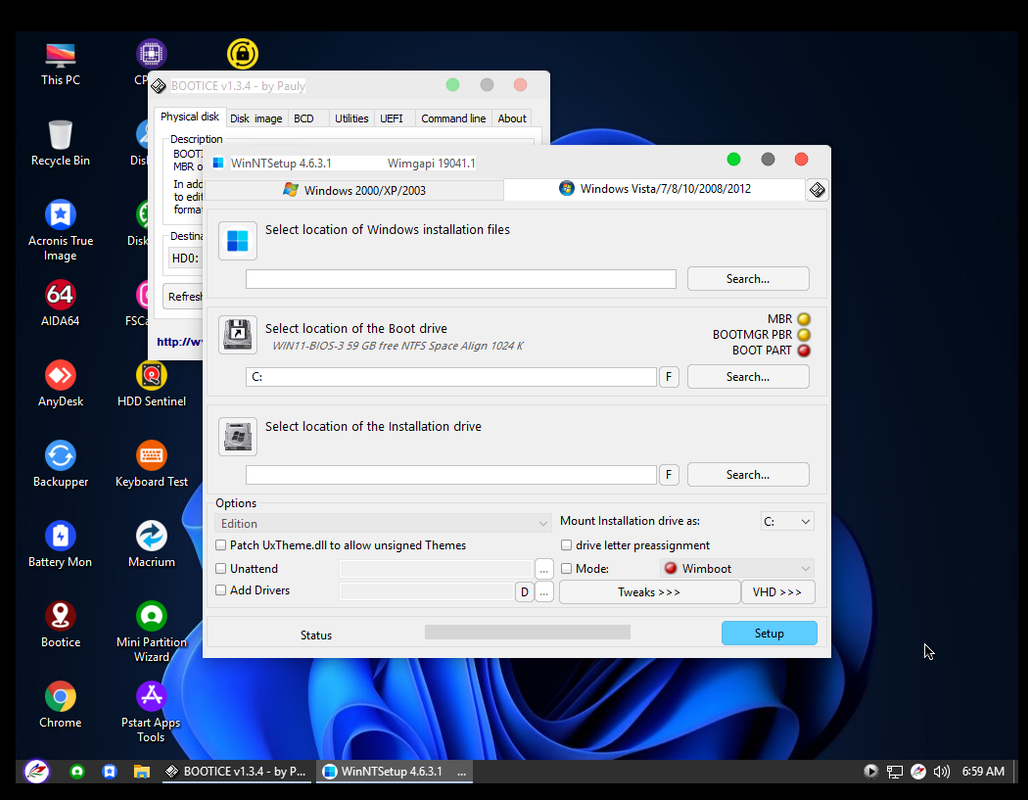1028x800 pixels.
Task: Click the installation files path field
Action: [461, 279]
